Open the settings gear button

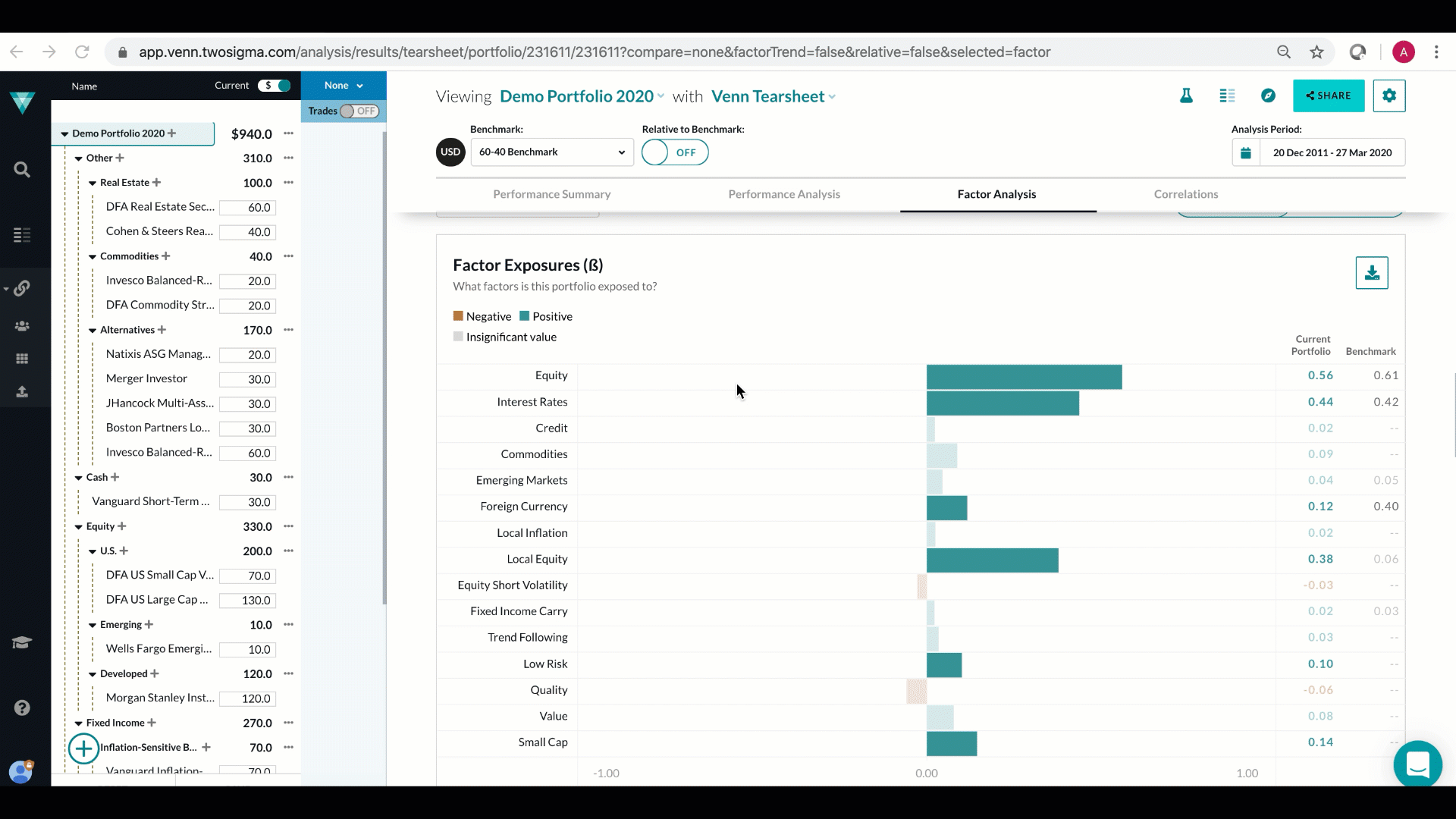click(1389, 96)
